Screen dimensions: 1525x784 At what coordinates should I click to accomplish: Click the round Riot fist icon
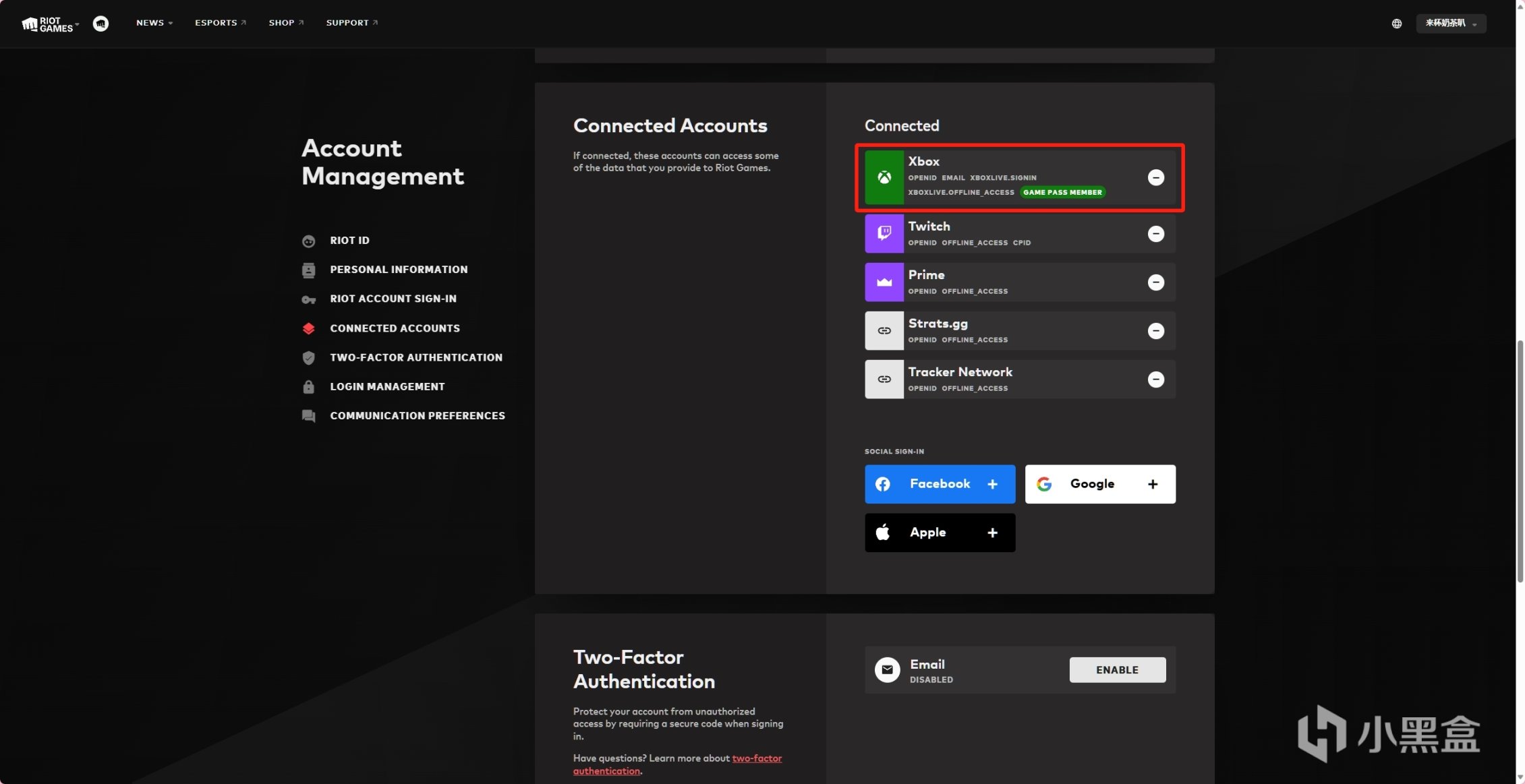[100, 24]
